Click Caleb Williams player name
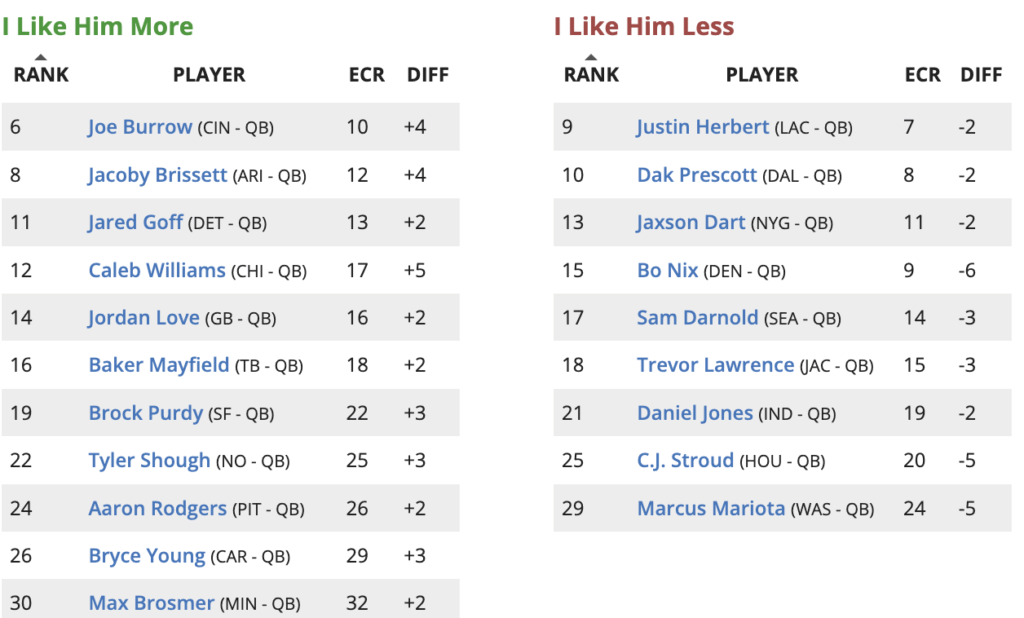Image resolution: width=1024 pixels, height=618 pixels. click(x=157, y=270)
